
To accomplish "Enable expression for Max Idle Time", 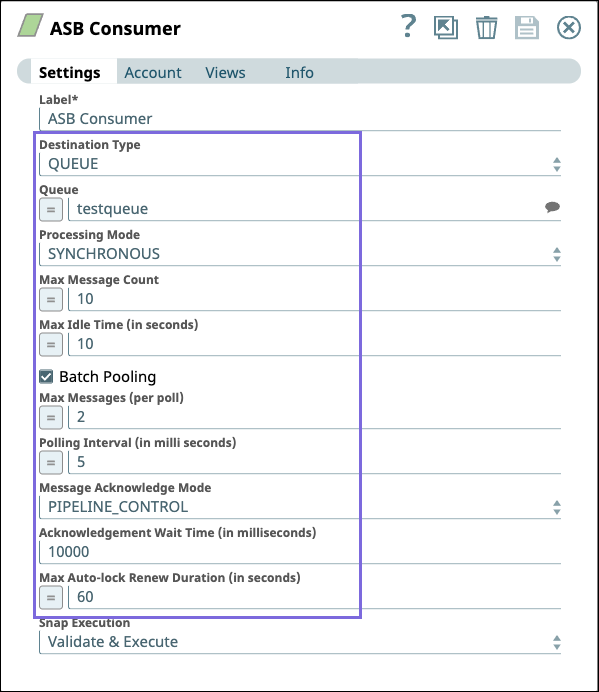I will pyautogui.click(x=51, y=344).
